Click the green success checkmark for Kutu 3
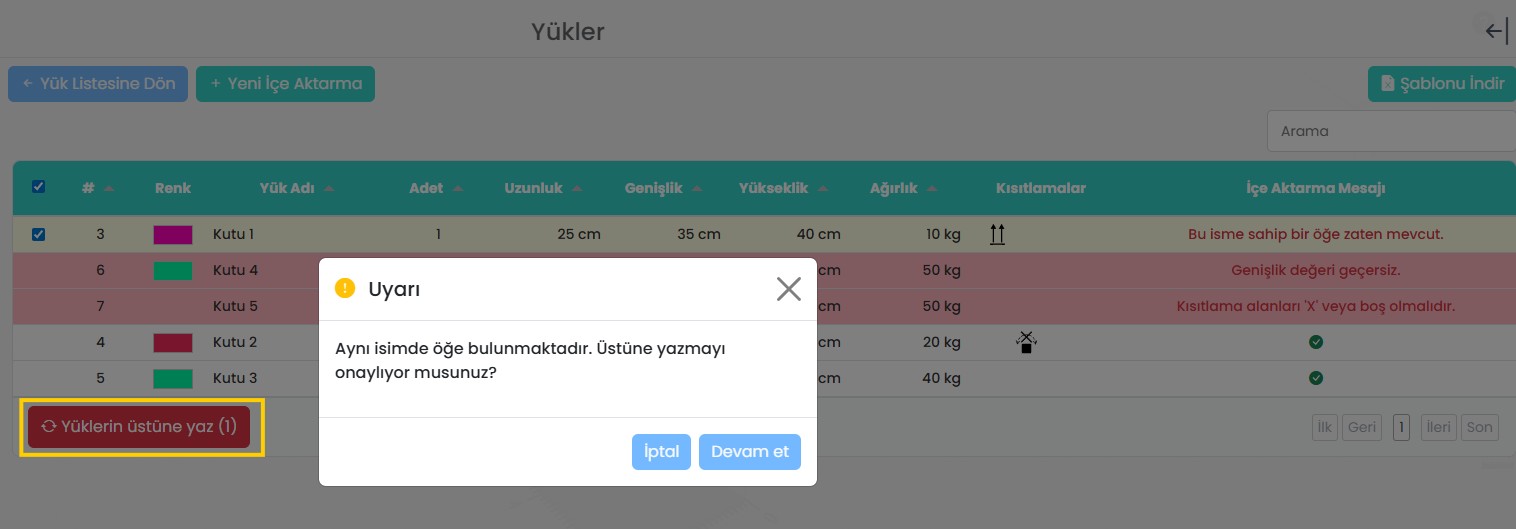This screenshot has width=1516, height=529. point(1316,378)
